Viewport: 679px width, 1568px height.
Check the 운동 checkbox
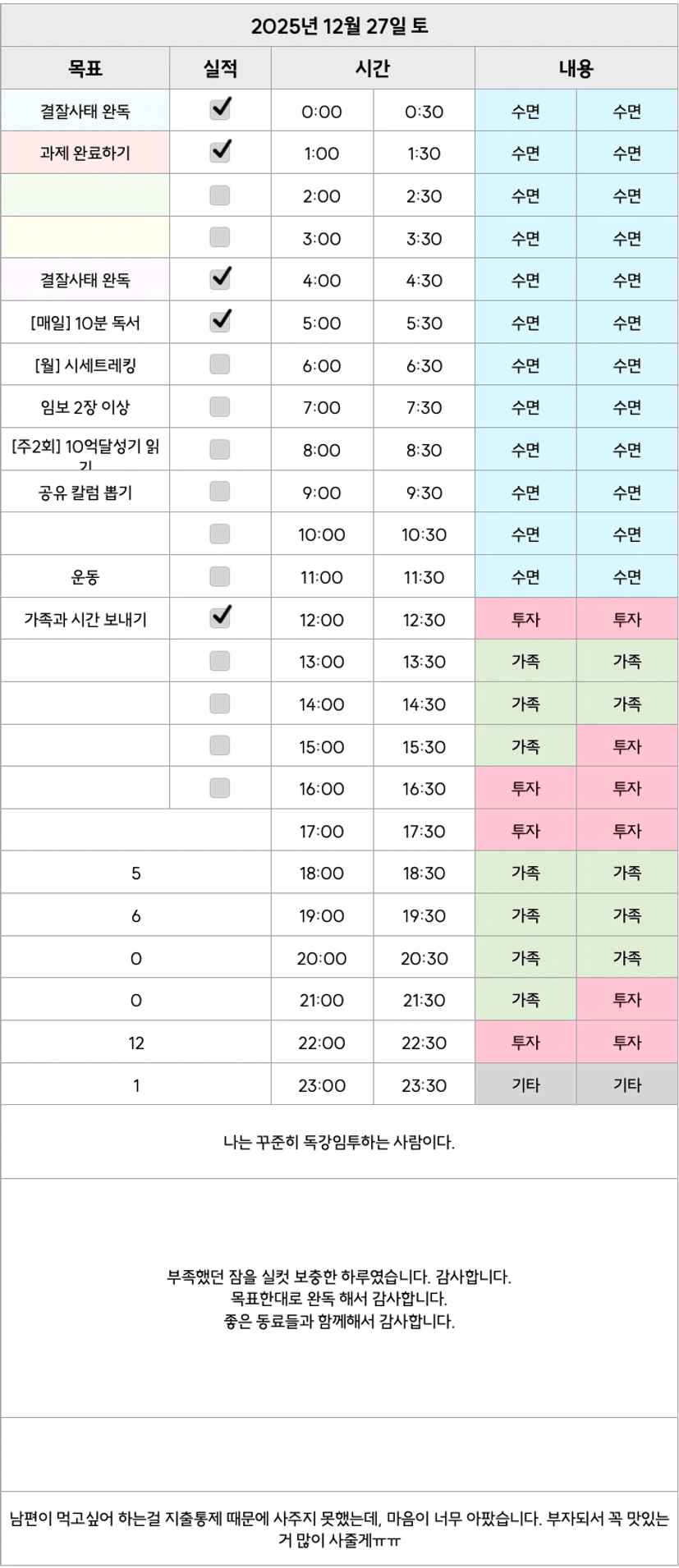(x=220, y=576)
